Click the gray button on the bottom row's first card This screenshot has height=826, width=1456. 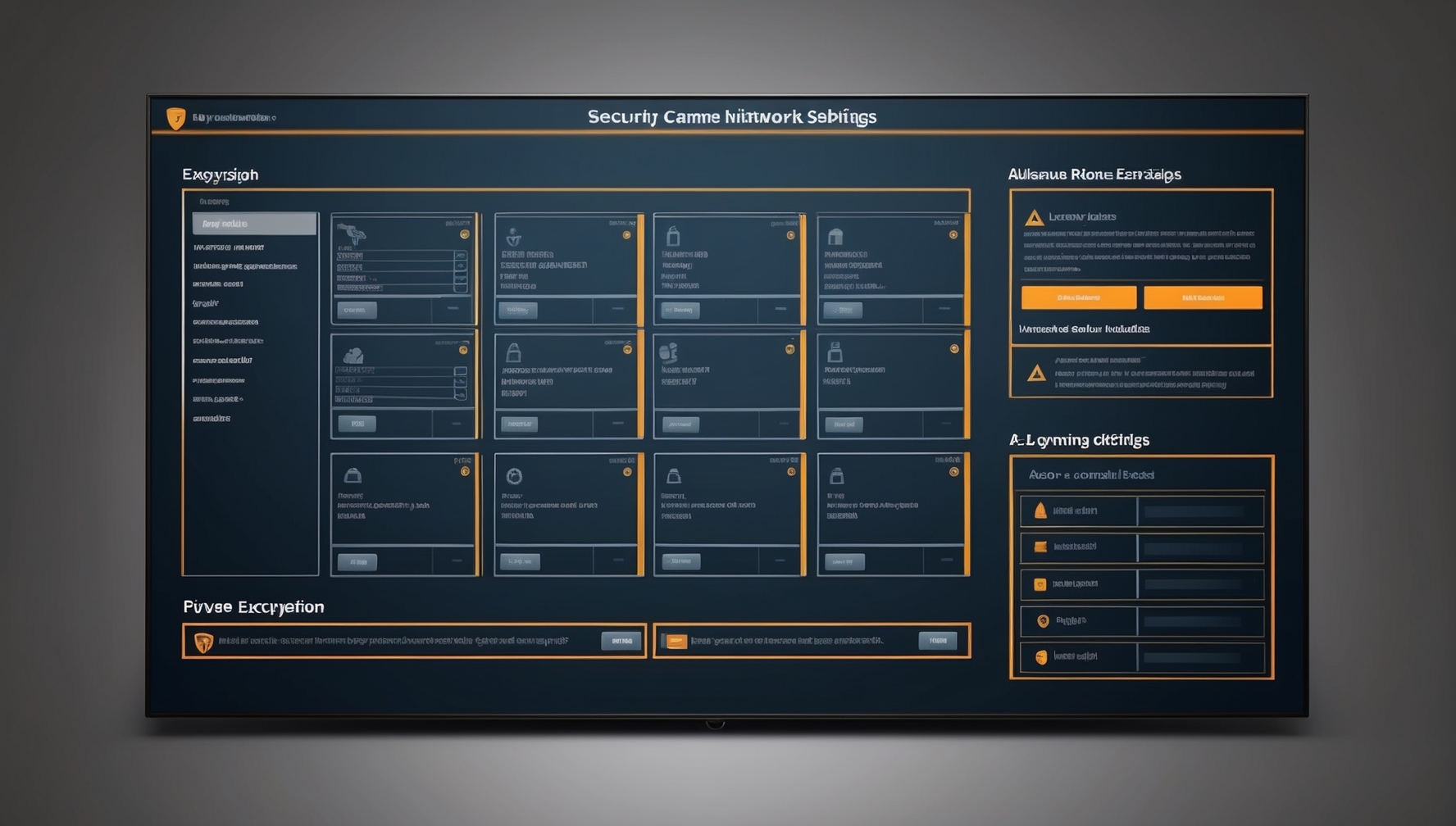tap(357, 561)
